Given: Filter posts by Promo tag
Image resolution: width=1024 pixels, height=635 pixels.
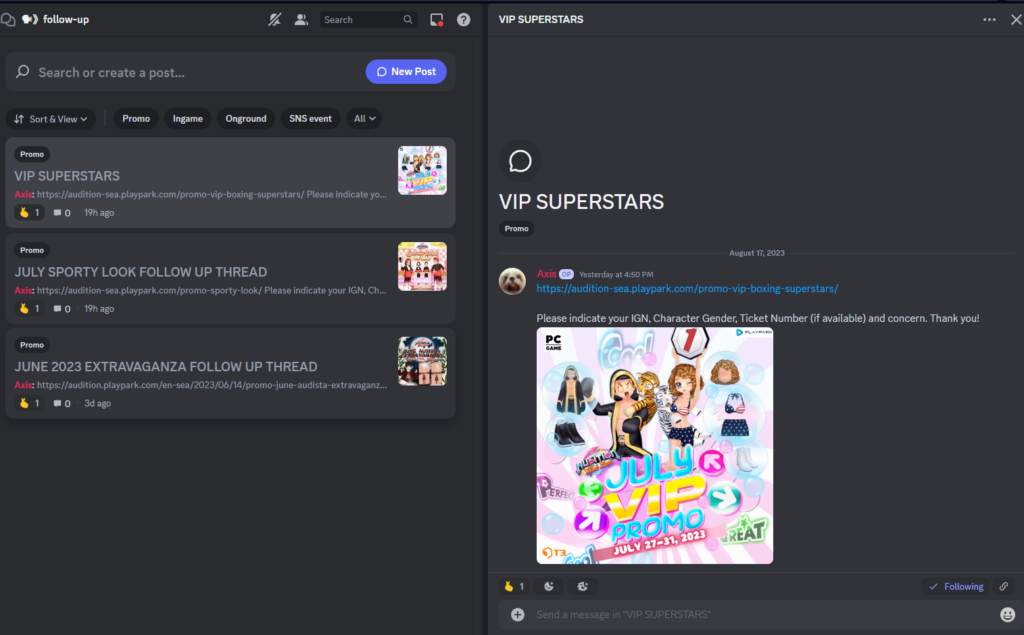Looking at the screenshot, I should coord(136,118).
